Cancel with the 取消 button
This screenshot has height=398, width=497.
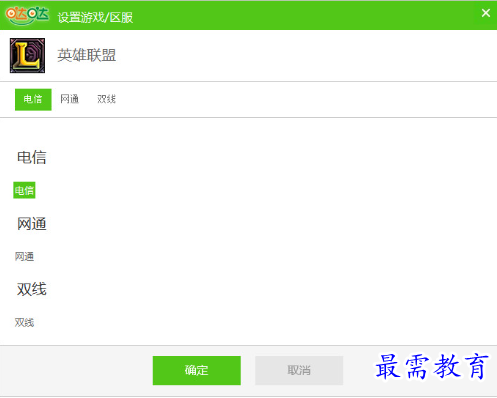coord(299,370)
